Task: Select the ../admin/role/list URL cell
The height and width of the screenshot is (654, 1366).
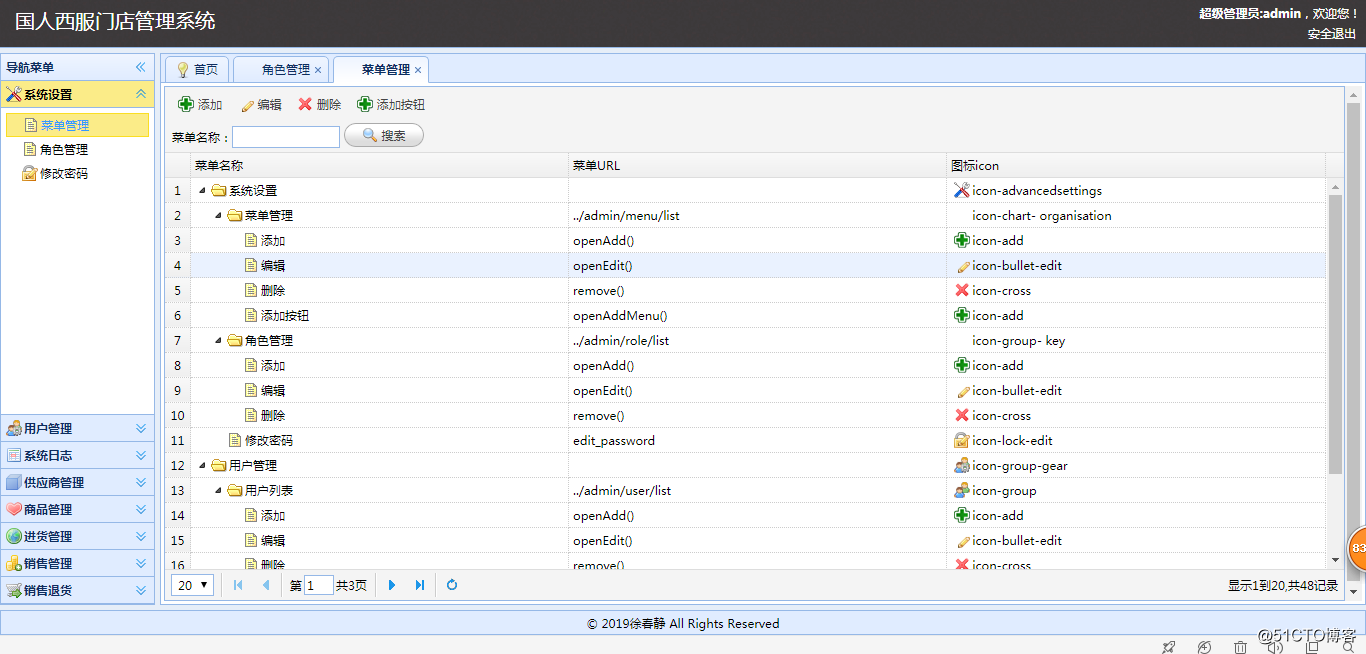Action: click(x=758, y=340)
